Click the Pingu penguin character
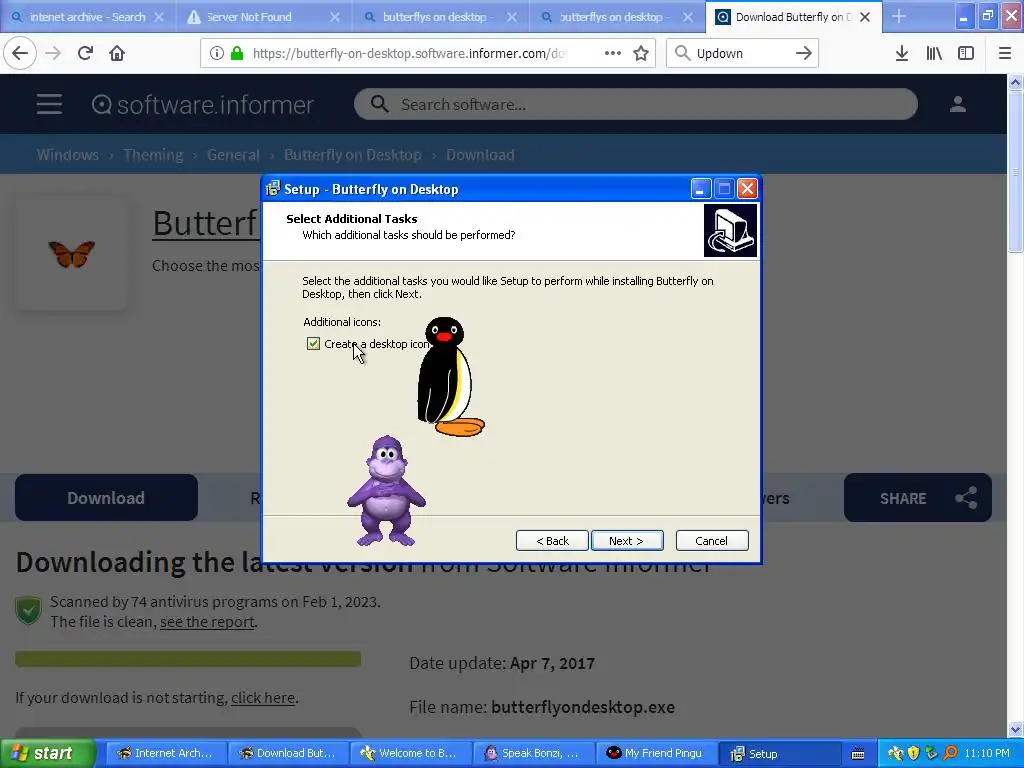Viewport: 1024px width, 768px height. coord(449,377)
